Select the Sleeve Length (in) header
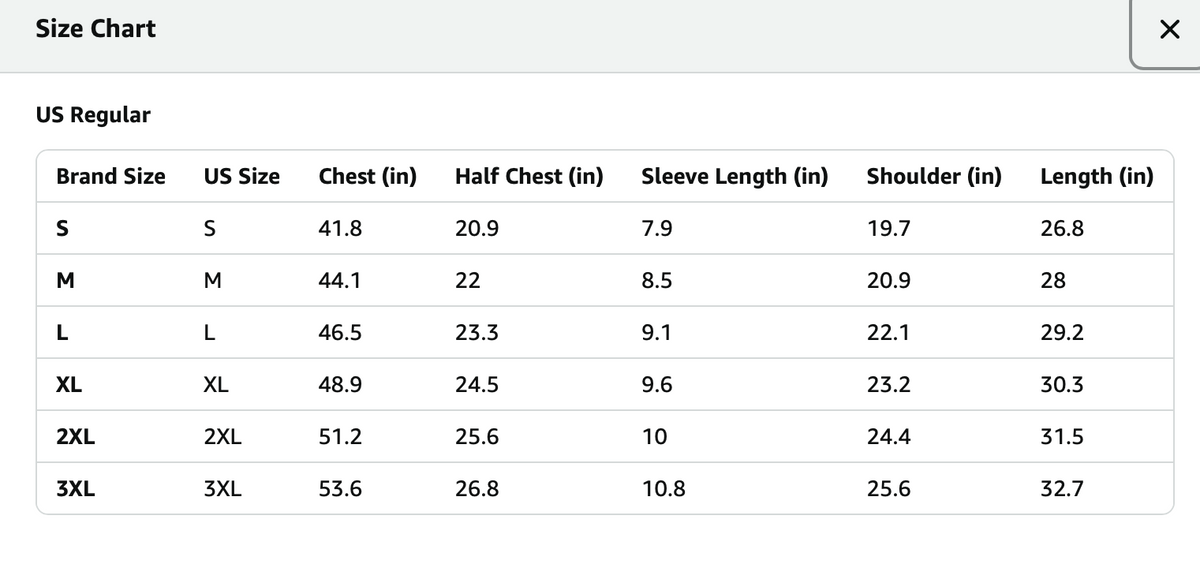 tap(735, 177)
